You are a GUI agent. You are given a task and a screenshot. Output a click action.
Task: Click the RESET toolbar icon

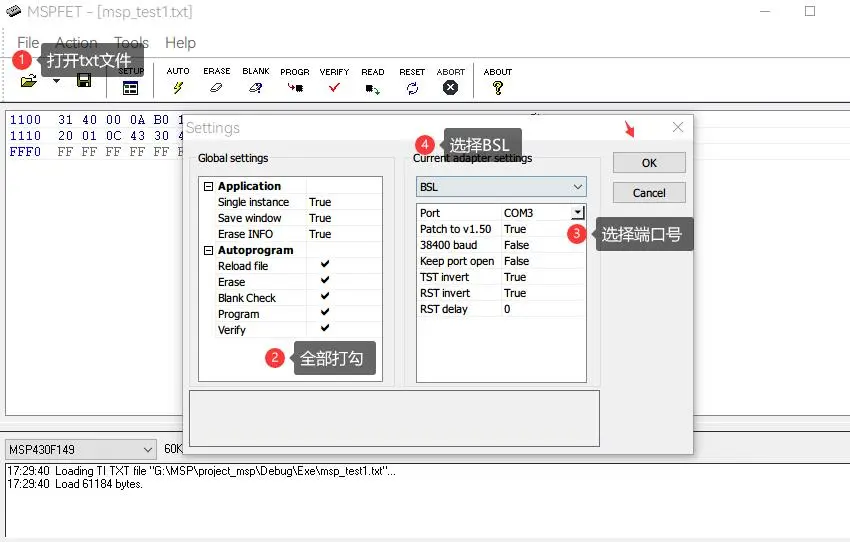[x=412, y=87]
